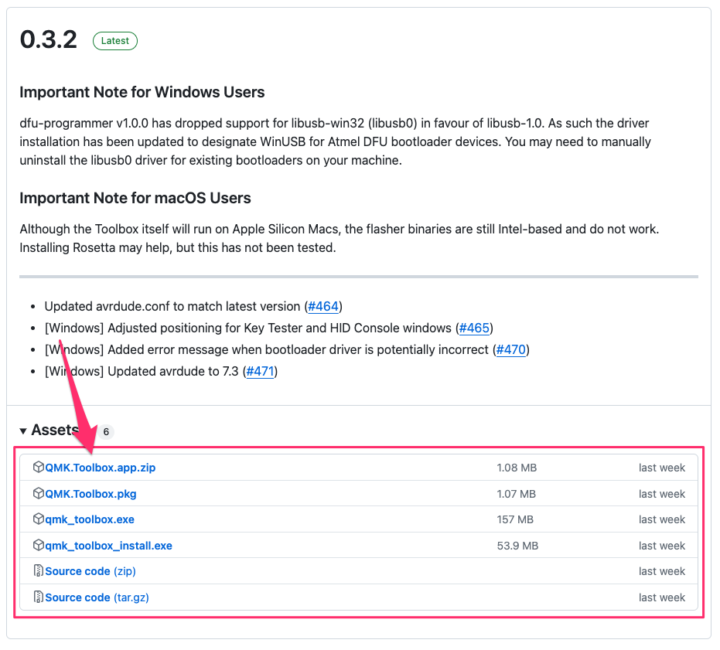Click the package icon beside qmk_toolbox.exe

point(38,519)
